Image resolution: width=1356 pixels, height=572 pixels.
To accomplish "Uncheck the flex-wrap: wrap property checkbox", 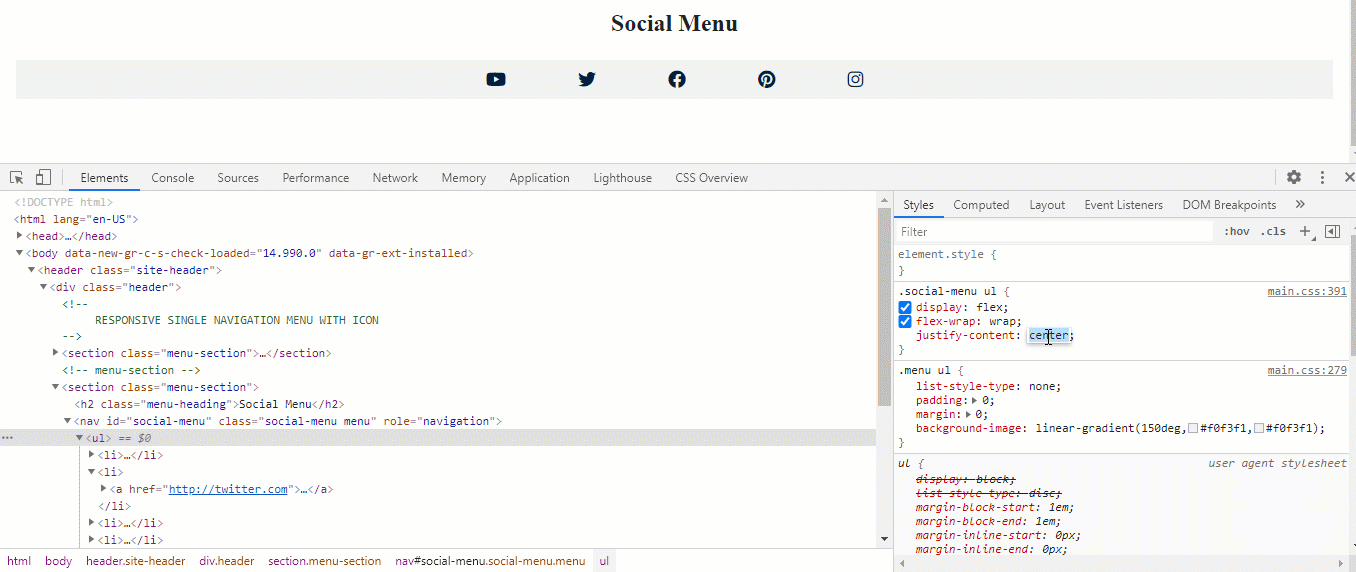I will pos(905,321).
